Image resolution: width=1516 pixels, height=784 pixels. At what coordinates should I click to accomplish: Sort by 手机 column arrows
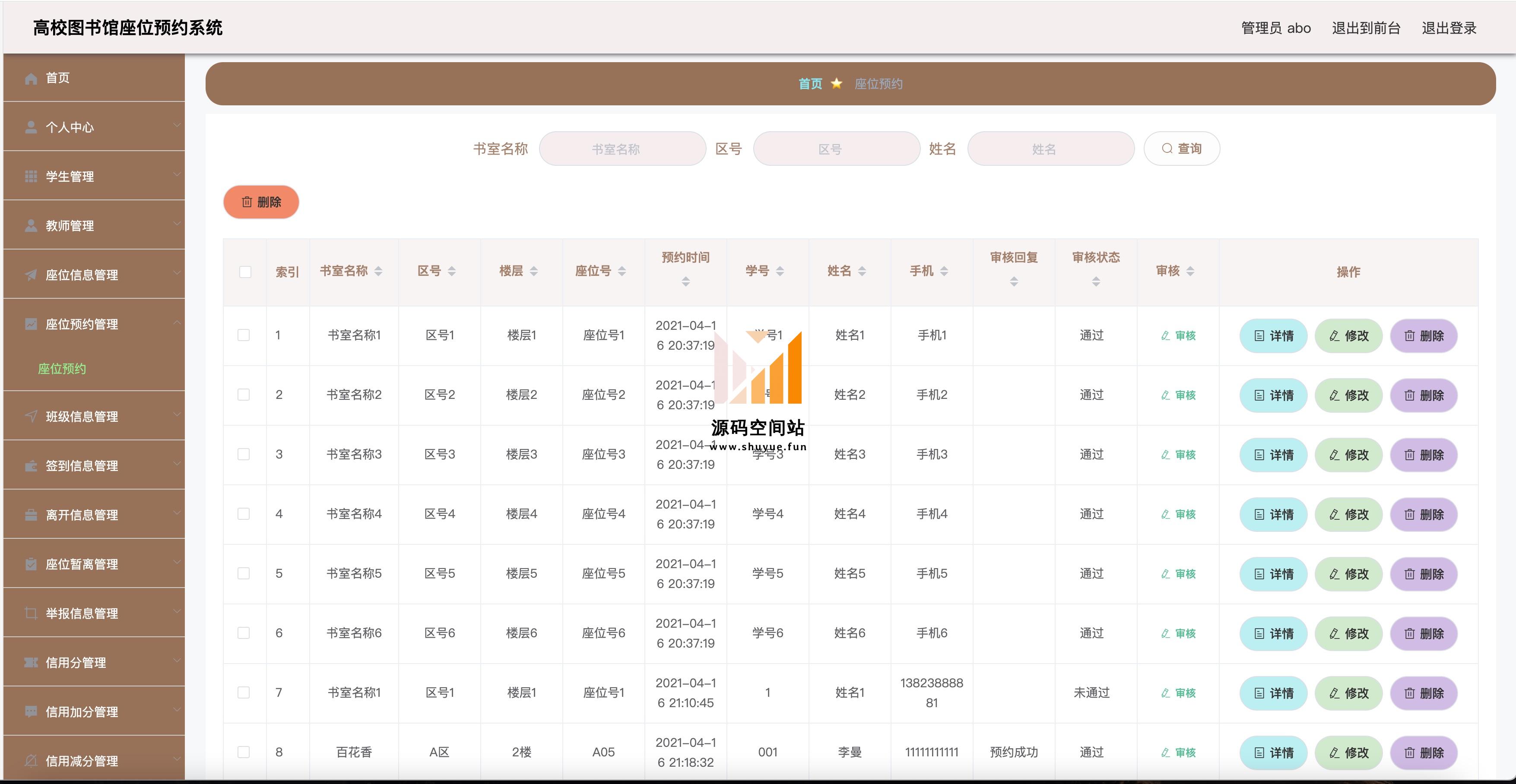[x=944, y=271]
